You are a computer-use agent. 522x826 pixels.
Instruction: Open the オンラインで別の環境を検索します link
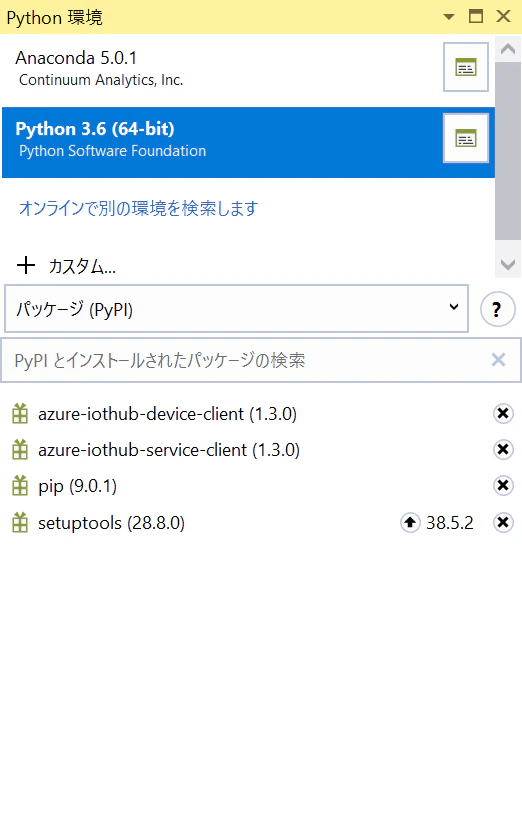coord(139,209)
